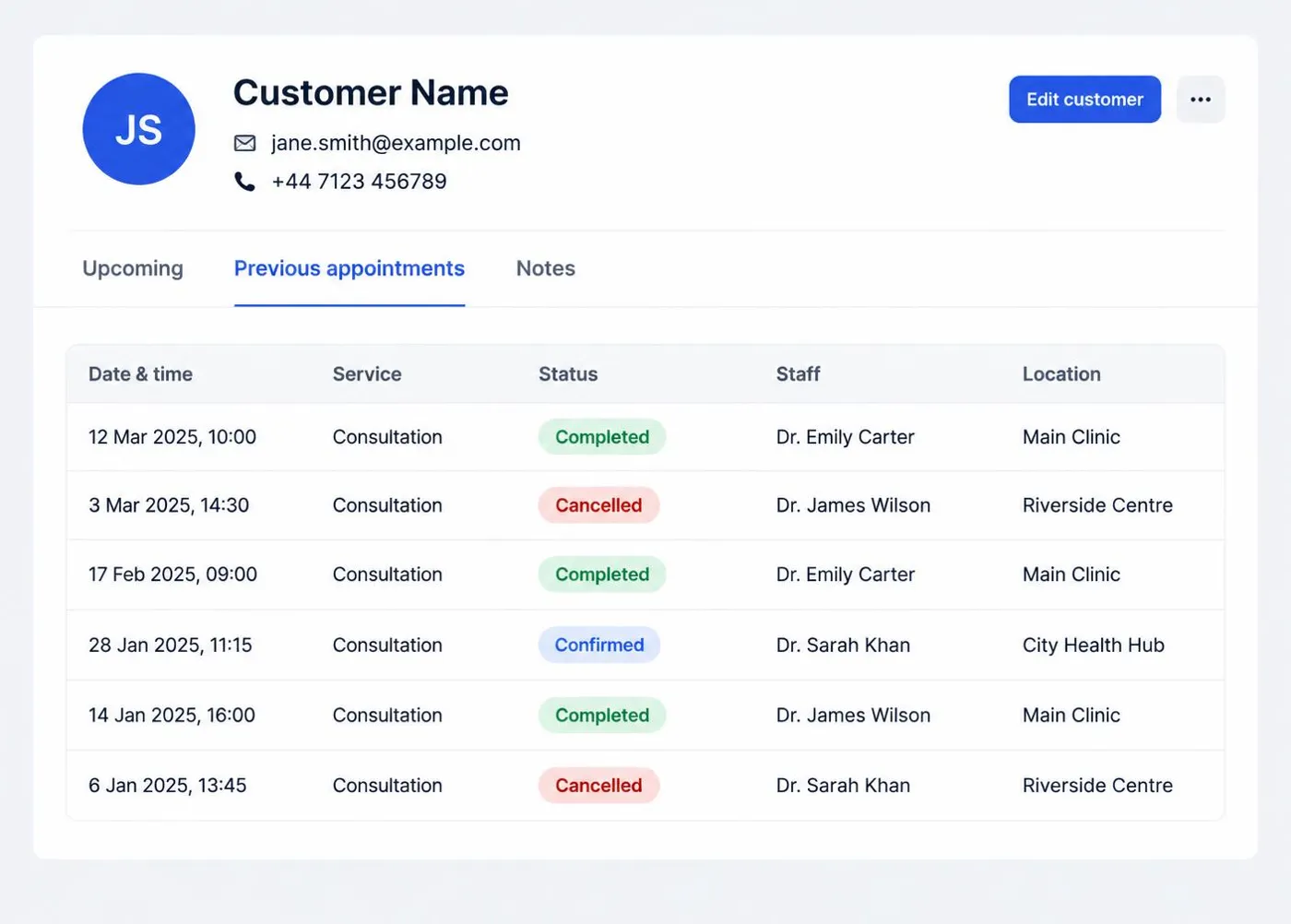Screen dimensions: 1291x924
Task: Click the phone number +44 7123 456789
Action: [359, 182]
